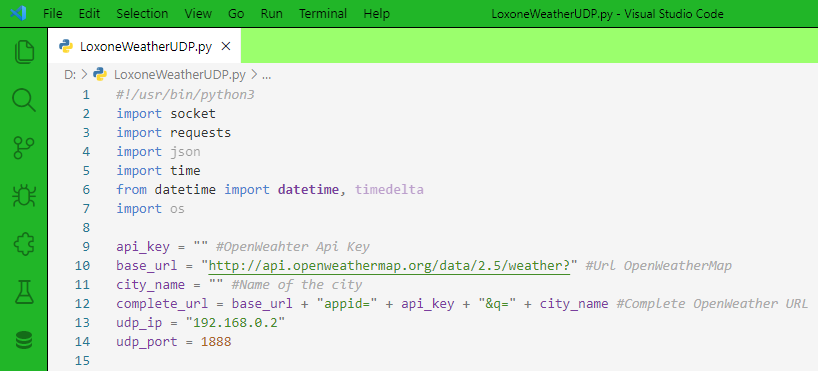Open the Go menu
The image size is (818, 371).
pyautogui.click(x=236, y=14)
